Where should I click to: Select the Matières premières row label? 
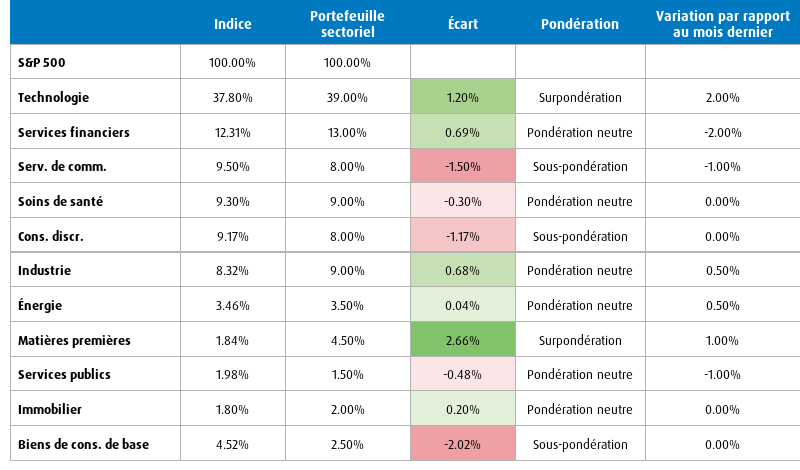point(74,340)
